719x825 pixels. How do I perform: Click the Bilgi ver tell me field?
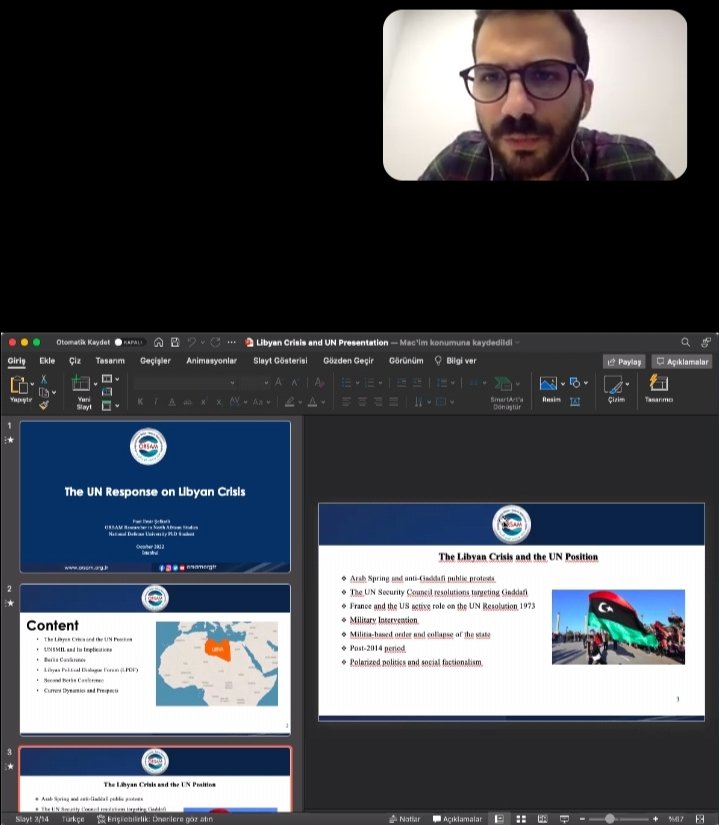[x=455, y=361]
